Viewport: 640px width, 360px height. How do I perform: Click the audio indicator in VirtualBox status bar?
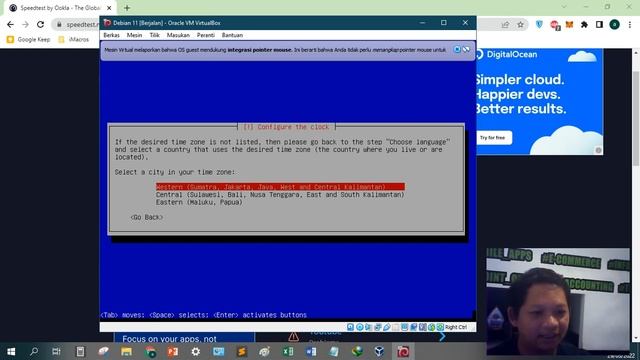(369, 327)
